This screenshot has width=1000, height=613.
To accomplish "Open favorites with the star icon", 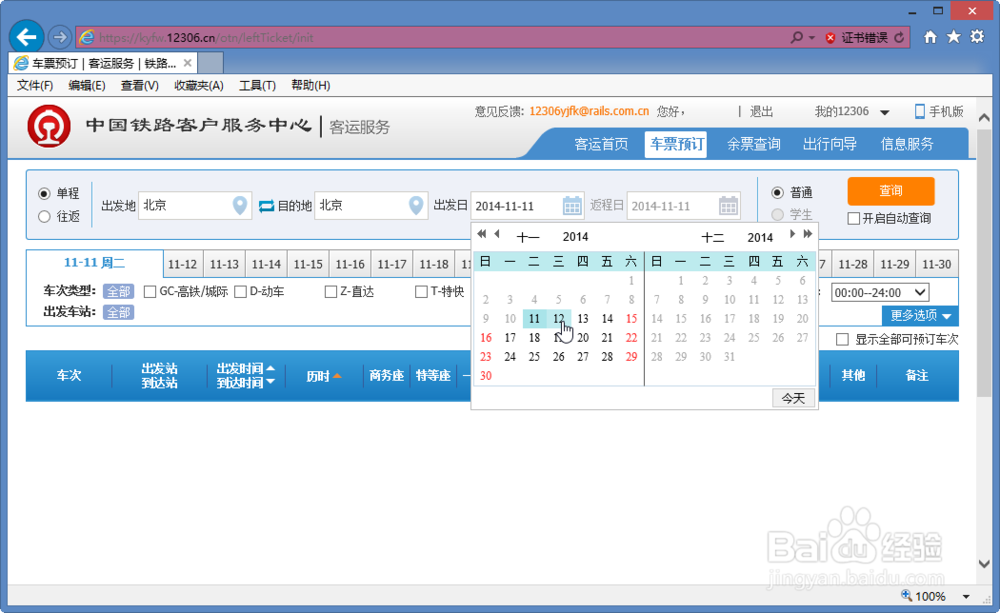I will (953, 37).
